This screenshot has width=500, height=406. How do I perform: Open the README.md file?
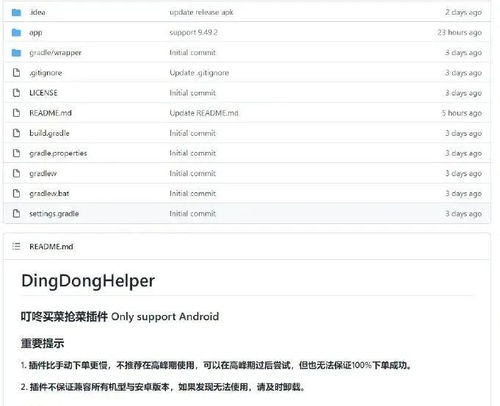point(50,113)
